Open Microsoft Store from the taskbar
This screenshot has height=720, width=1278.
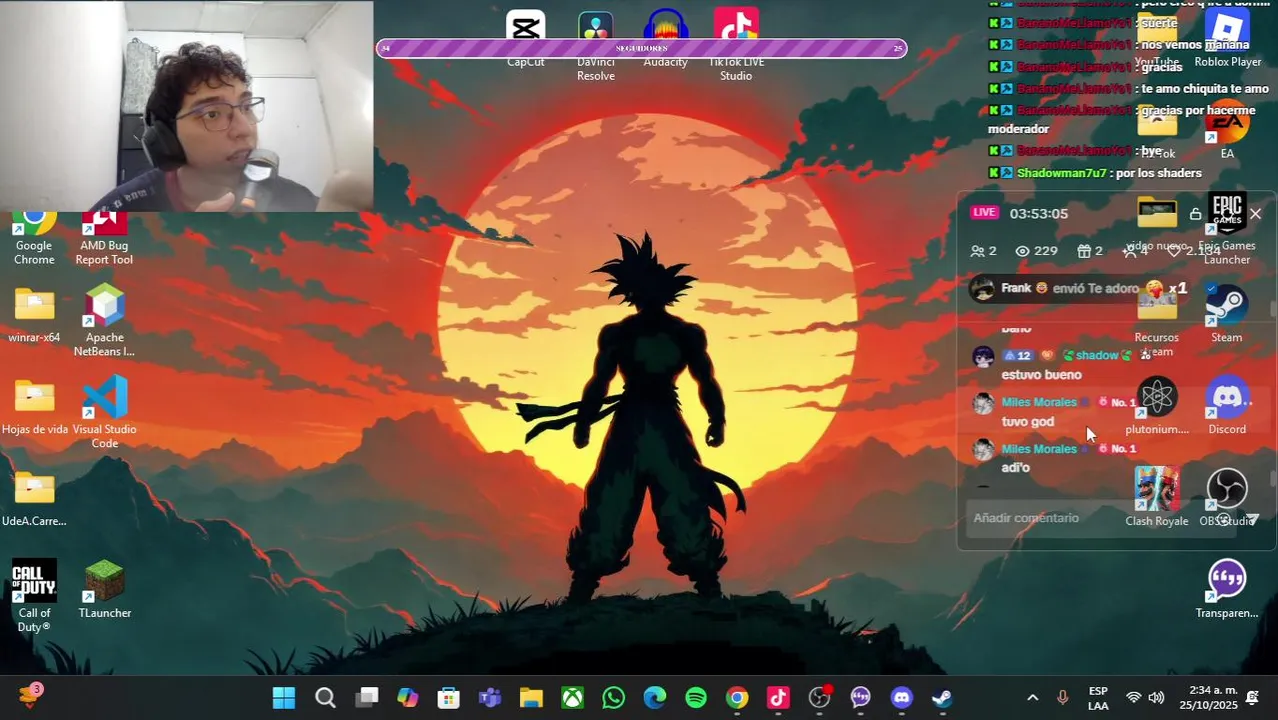pos(448,698)
